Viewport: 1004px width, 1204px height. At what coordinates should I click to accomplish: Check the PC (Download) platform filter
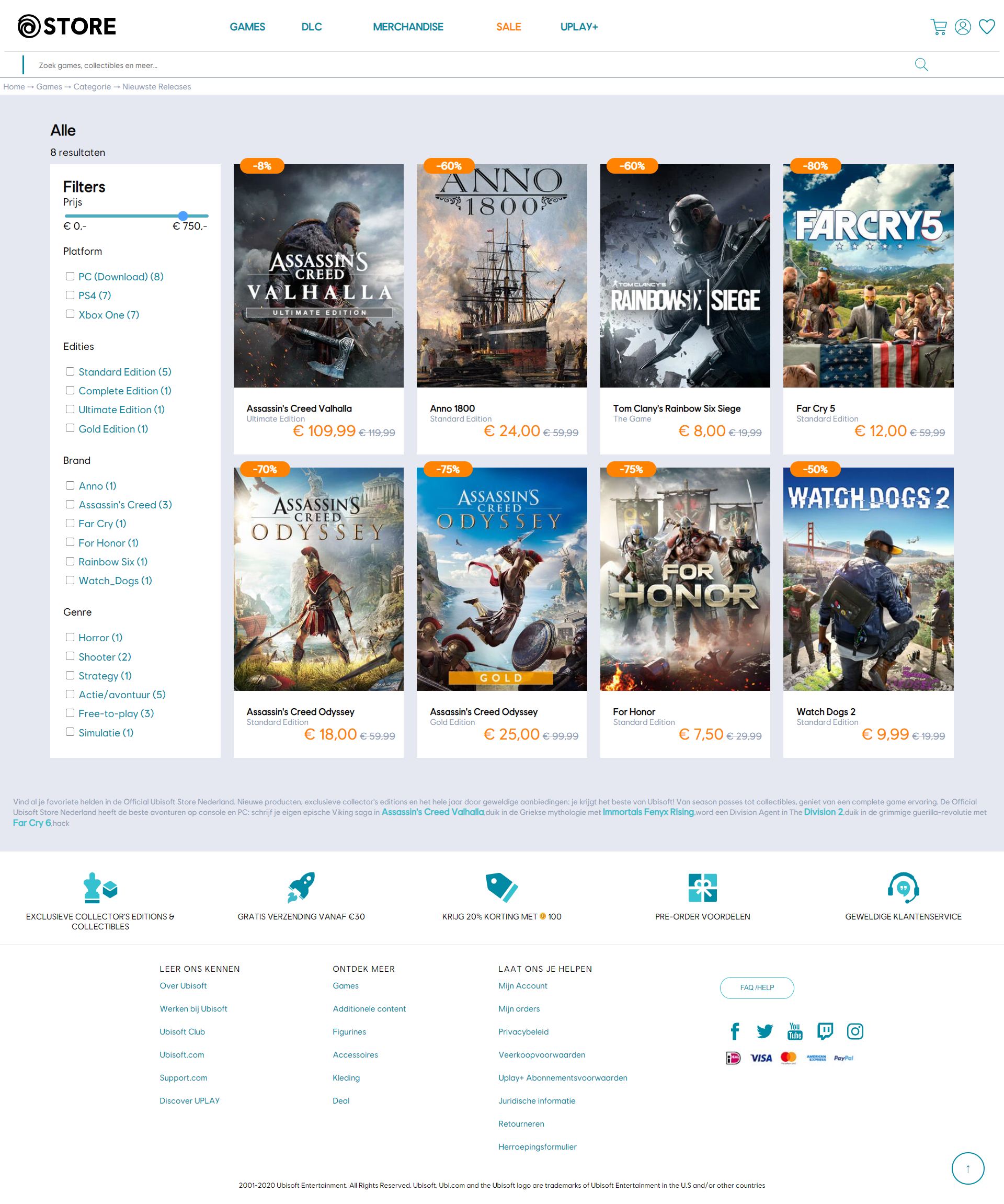(70, 276)
